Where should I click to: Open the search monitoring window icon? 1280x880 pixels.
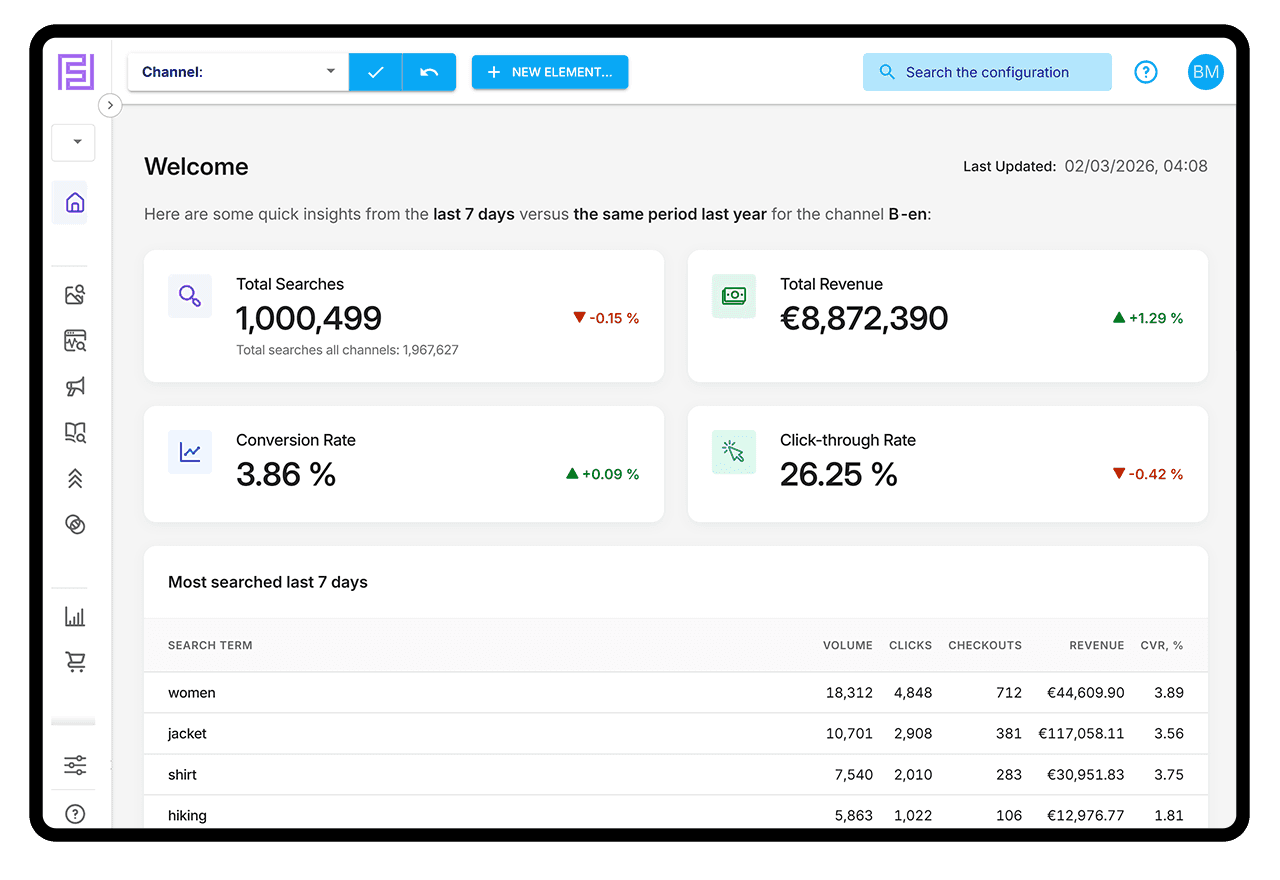[x=75, y=341]
